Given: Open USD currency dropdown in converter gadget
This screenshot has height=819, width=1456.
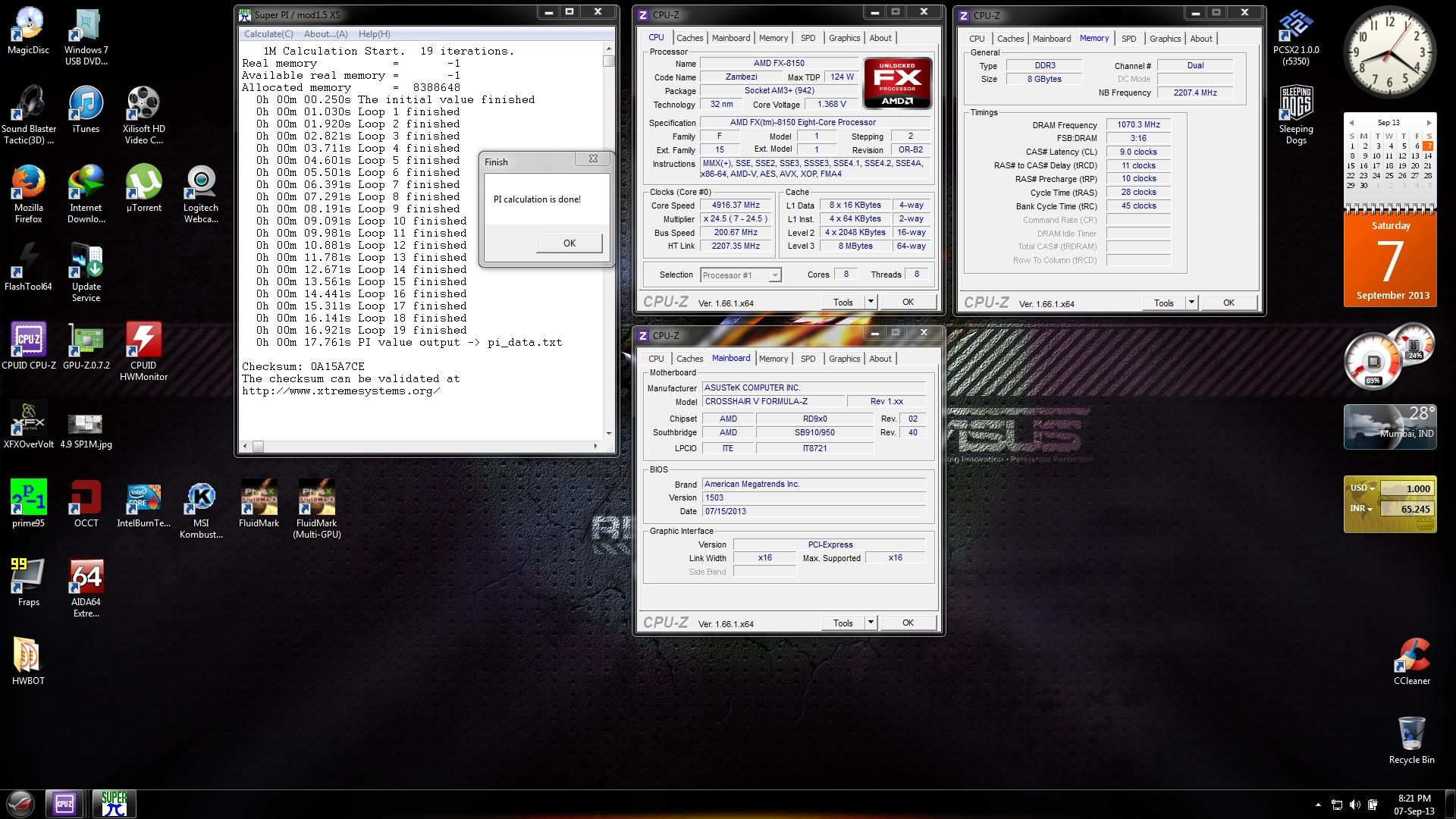Looking at the screenshot, I should 1363,488.
